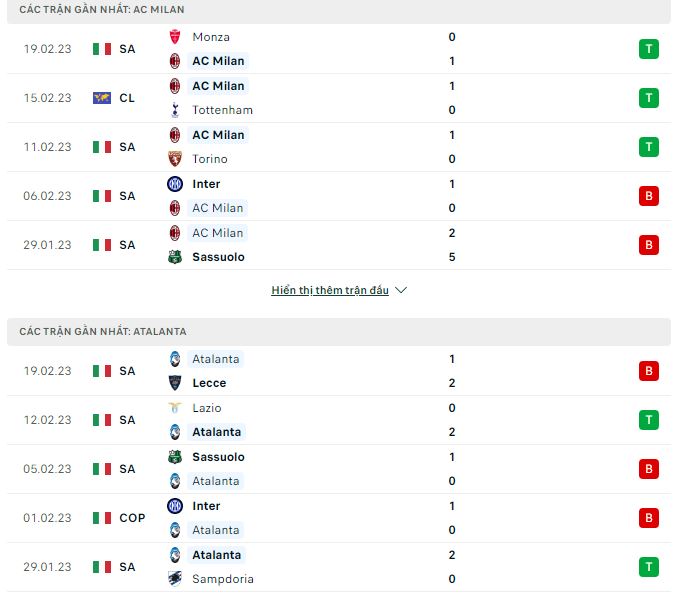680x595 pixels.
Task: Open Hiển thị thêm trận đấu link
Action: 330,290
